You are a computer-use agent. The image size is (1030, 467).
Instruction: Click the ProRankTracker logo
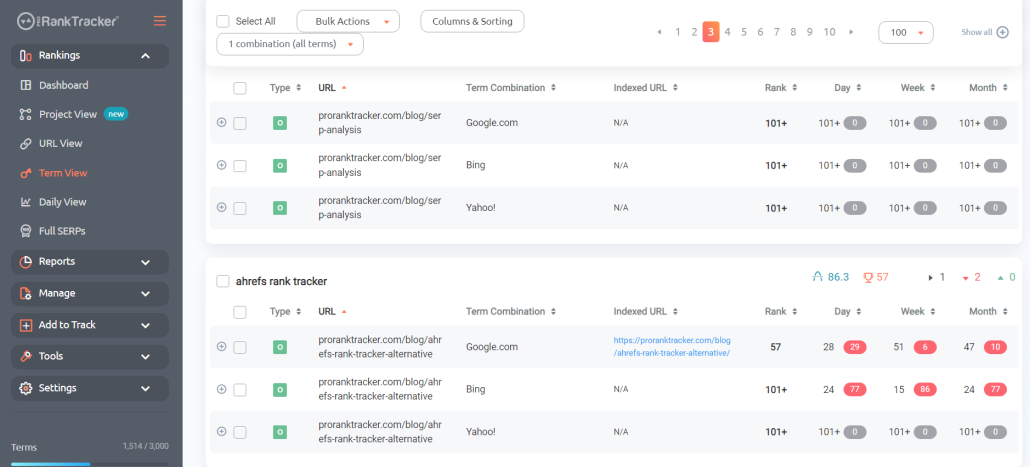pos(68,21)
